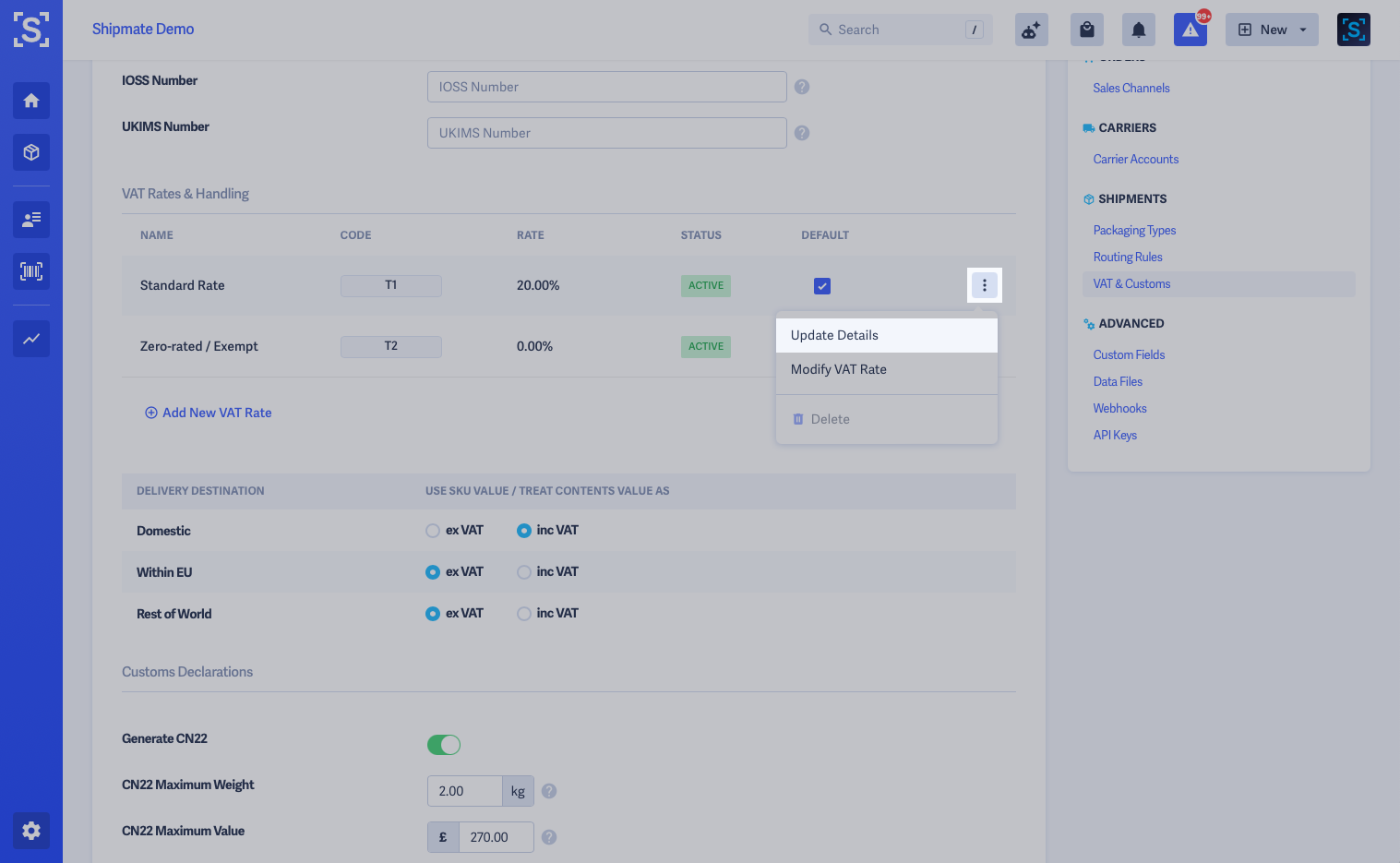Screen dimensions: 1400x863
Task: Click the CN22 Maximum Value field
Action: pos(497,837)
